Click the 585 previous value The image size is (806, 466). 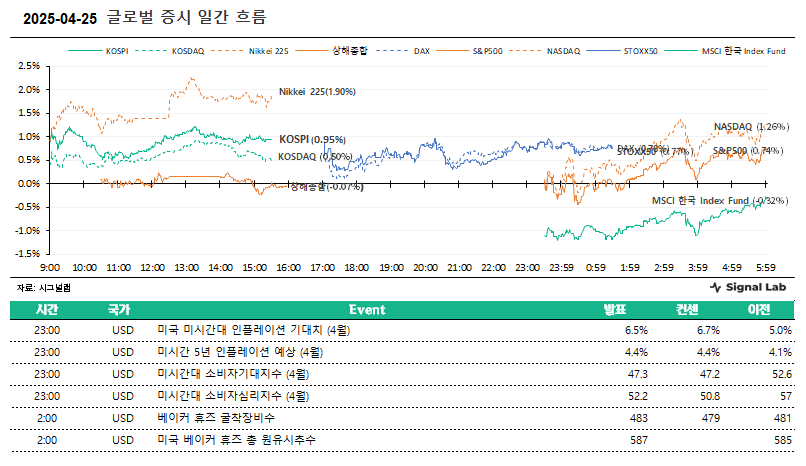[x=783, y=440]
